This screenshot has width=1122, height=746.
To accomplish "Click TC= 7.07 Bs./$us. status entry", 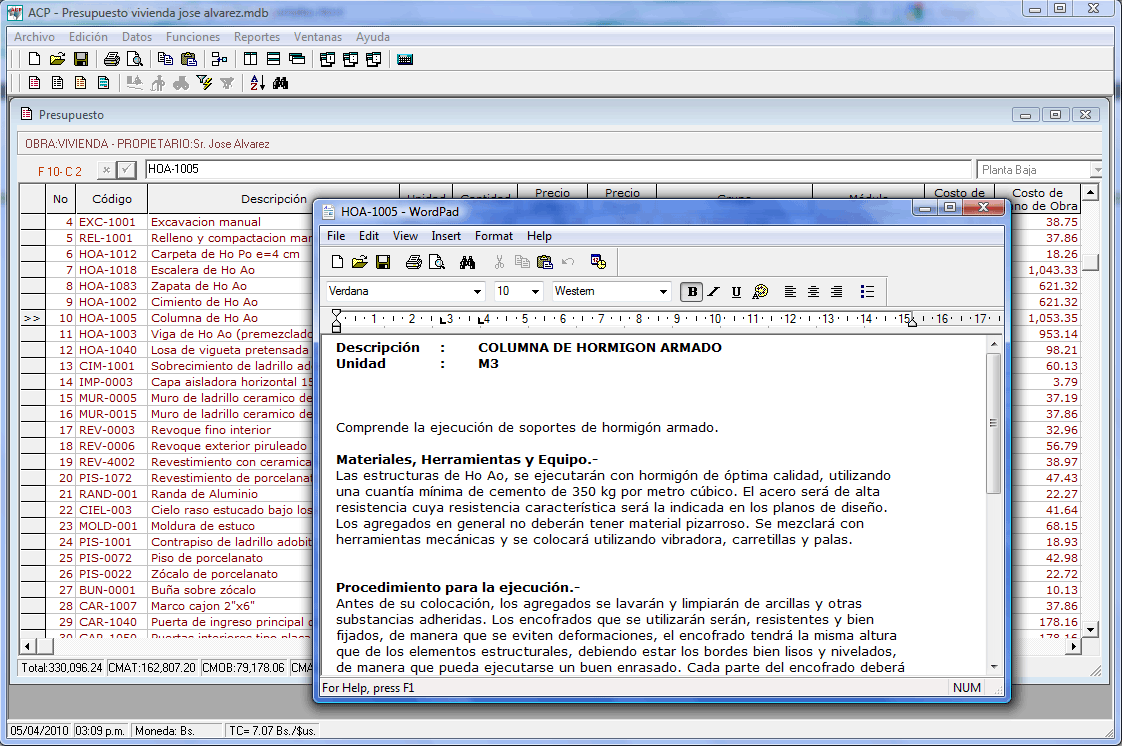I will click(272, 731).
